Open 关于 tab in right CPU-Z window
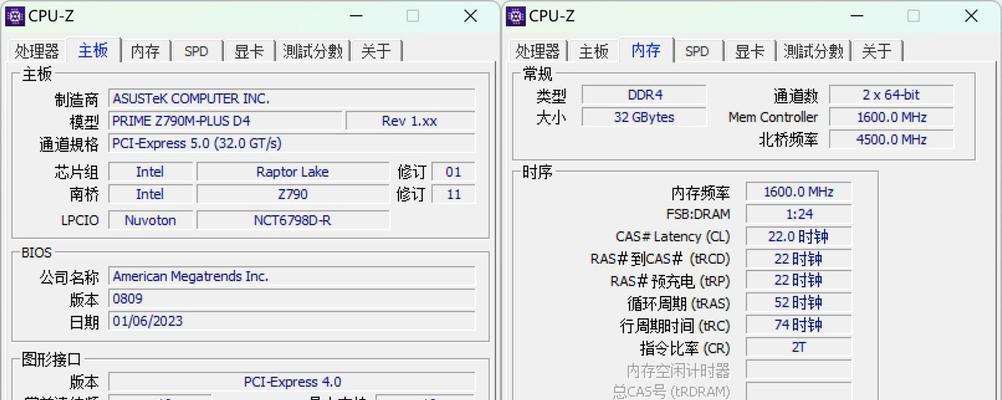The width and height of the screenshot is (1002, 400). 877,51
